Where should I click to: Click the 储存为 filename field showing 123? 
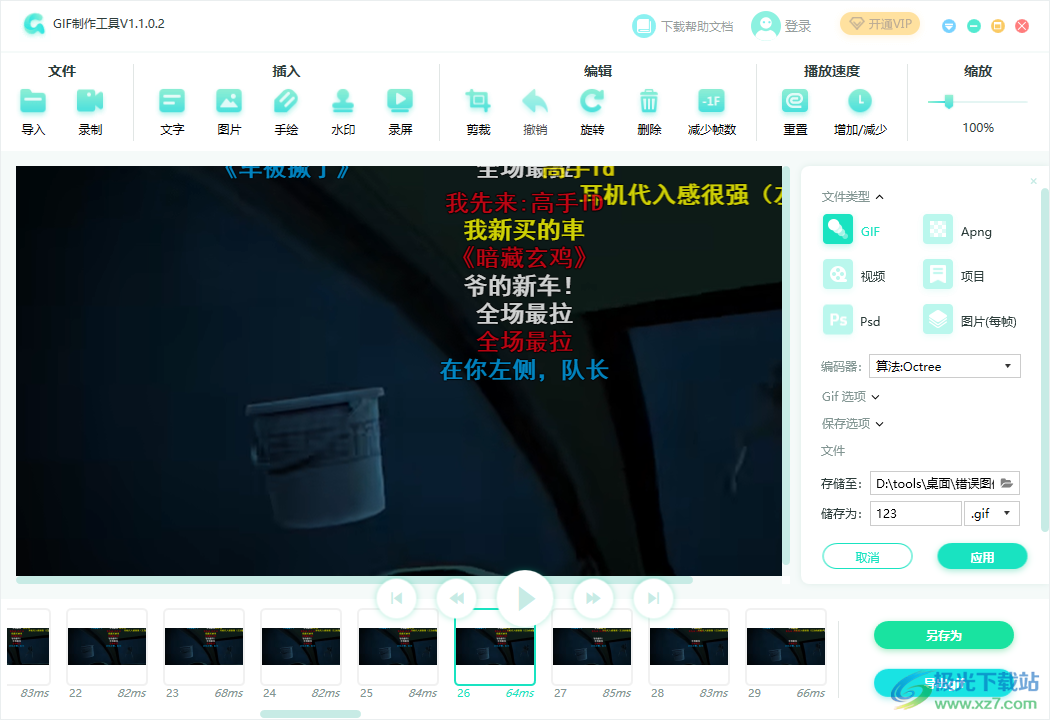point(915,514)
